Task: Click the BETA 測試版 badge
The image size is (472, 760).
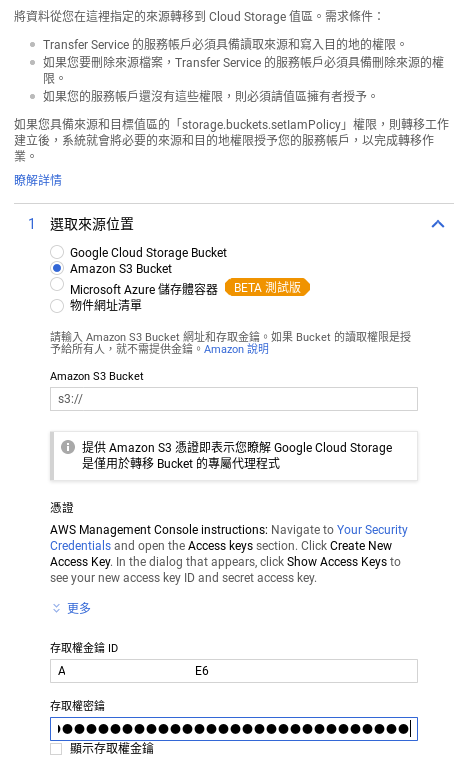Action: coord(267,287)
